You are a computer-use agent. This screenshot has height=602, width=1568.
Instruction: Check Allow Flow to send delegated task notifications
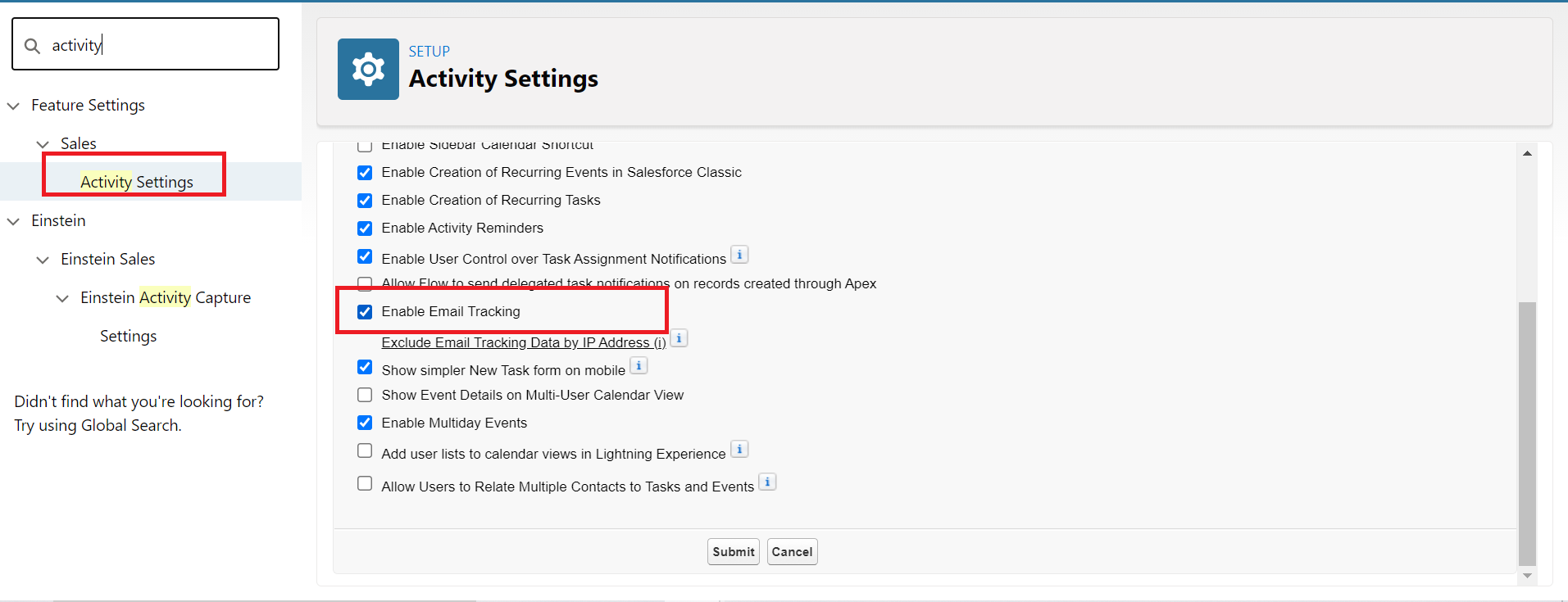coord(364,283)
